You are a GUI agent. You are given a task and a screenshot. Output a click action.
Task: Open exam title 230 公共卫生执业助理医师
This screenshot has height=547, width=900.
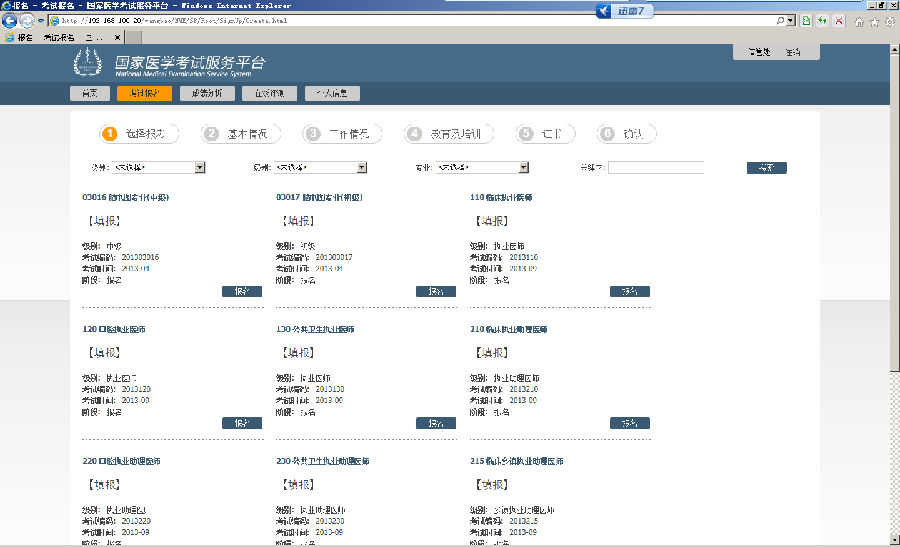click(323, 461)
